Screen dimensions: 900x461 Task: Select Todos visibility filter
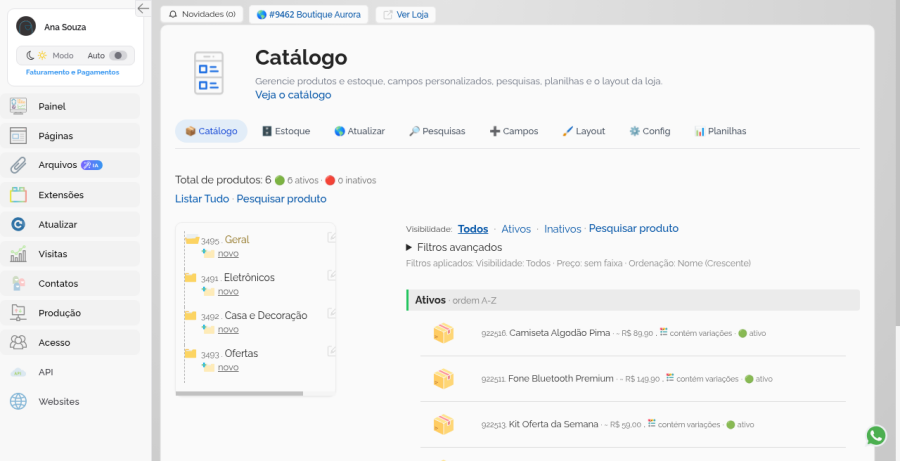tap(473, 229)
